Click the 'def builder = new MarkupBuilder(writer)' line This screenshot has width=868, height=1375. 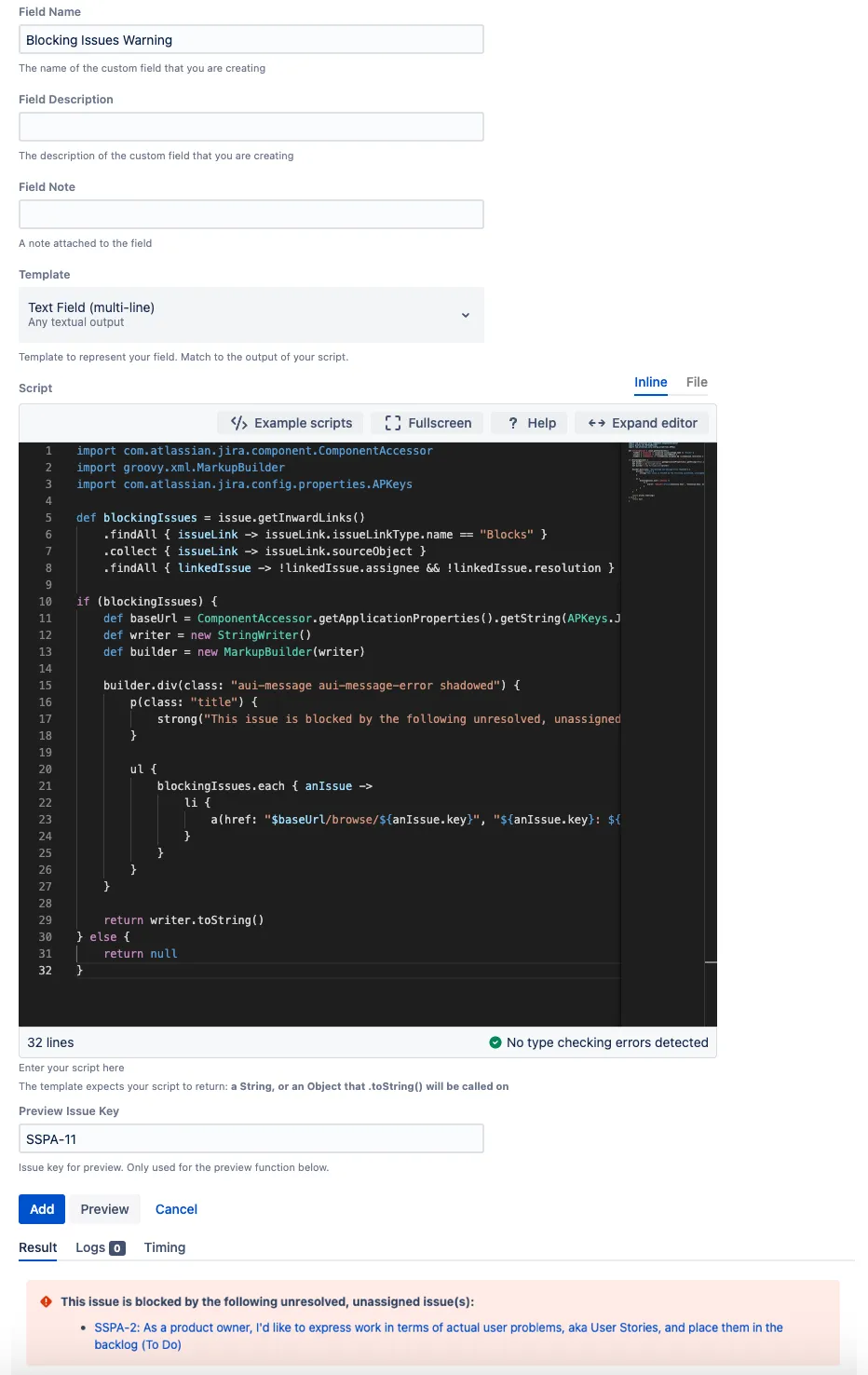point(234,652)
